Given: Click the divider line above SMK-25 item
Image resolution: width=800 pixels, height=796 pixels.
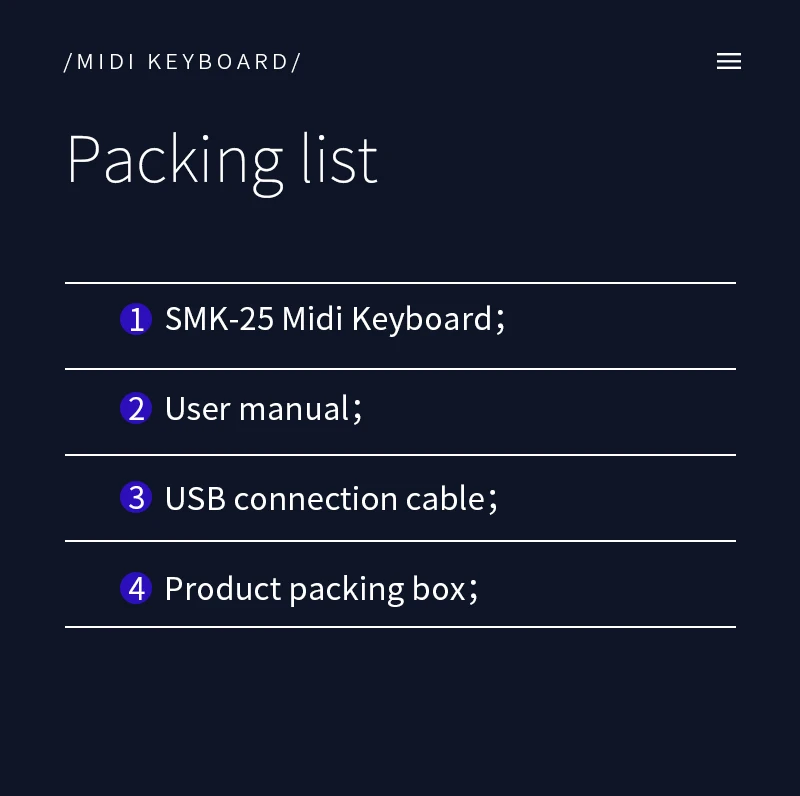Looking at the screenshot, I should click(x=400, y=283).
